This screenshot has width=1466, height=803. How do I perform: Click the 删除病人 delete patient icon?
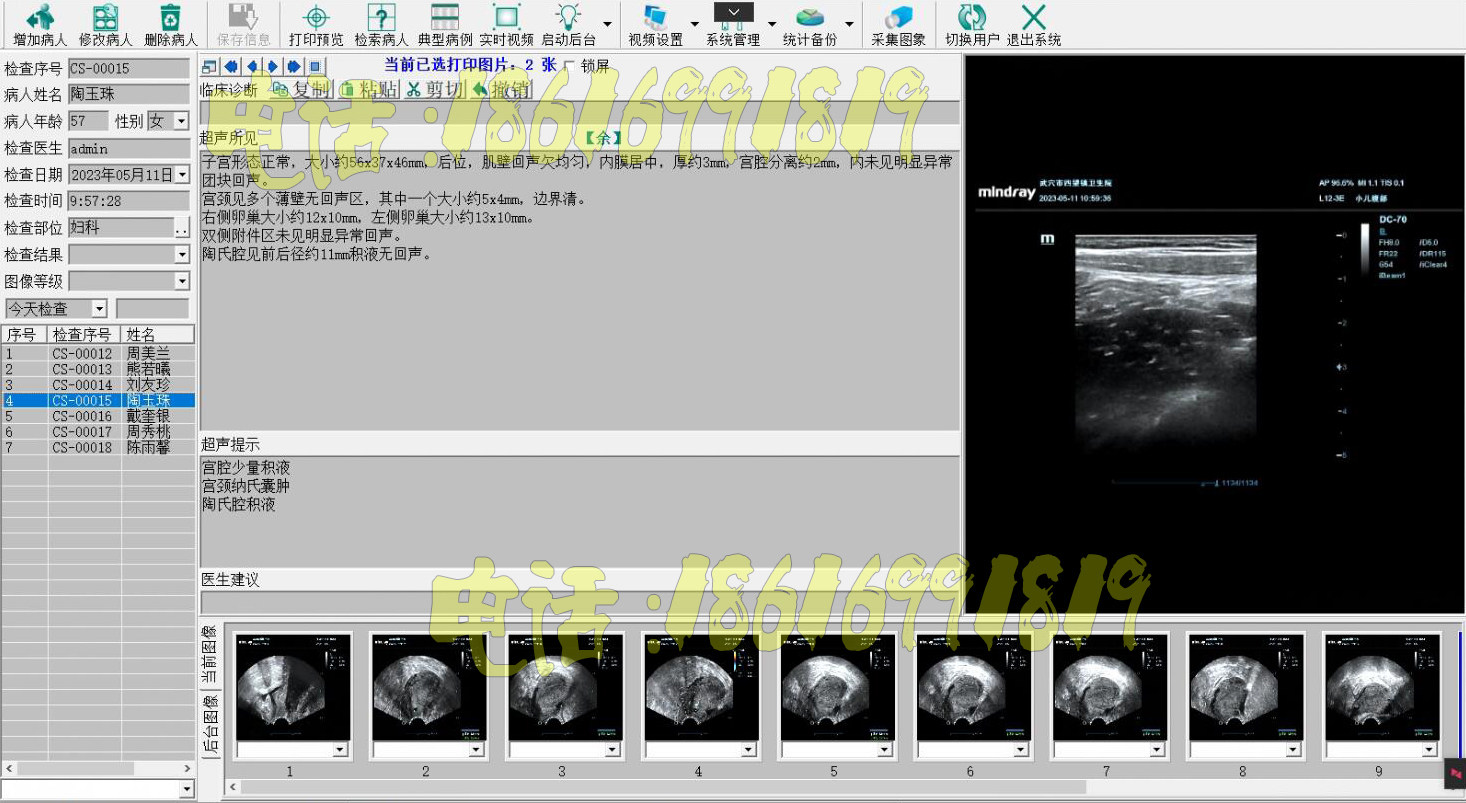coord(171,17)
